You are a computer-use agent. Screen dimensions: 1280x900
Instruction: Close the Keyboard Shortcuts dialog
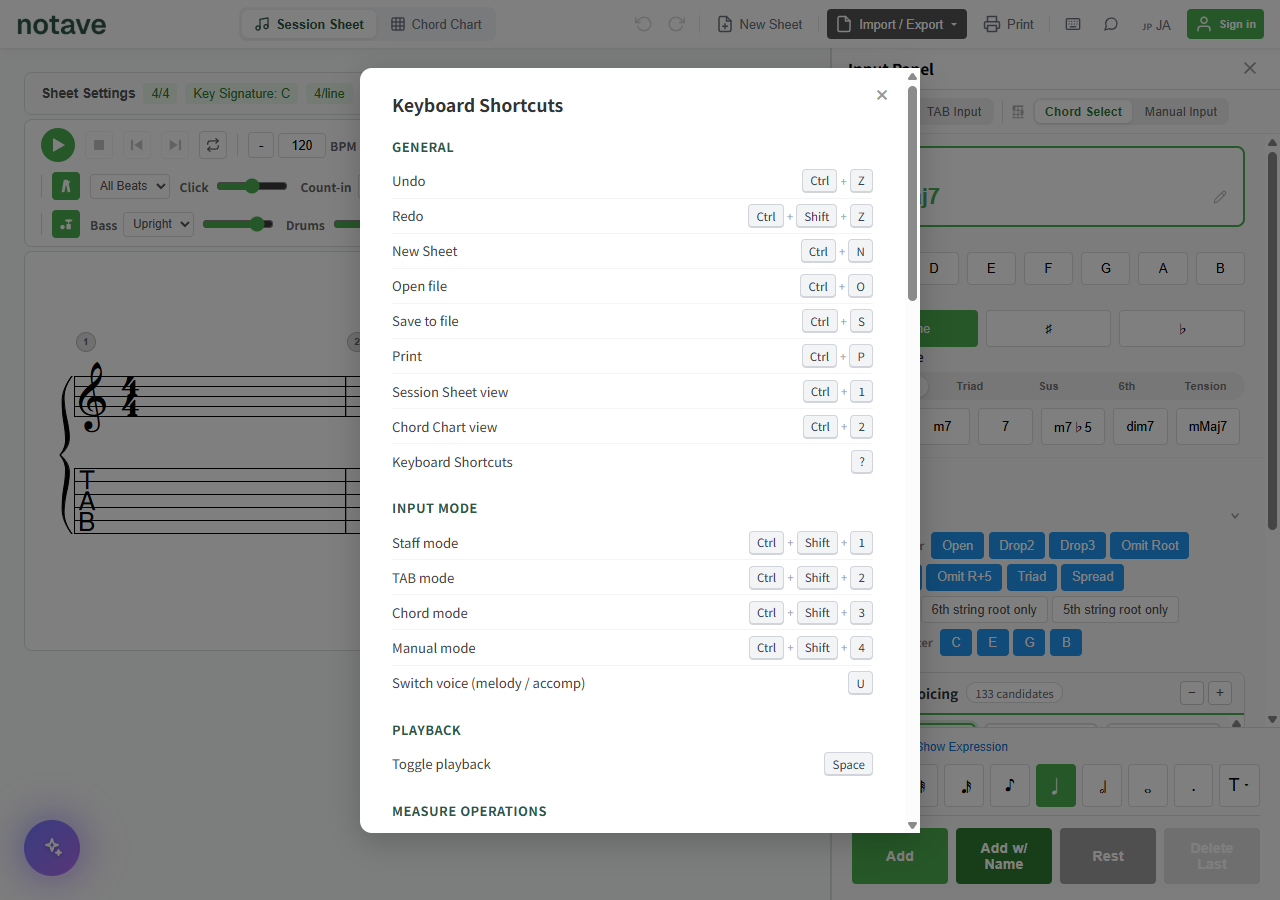point(882,95)
